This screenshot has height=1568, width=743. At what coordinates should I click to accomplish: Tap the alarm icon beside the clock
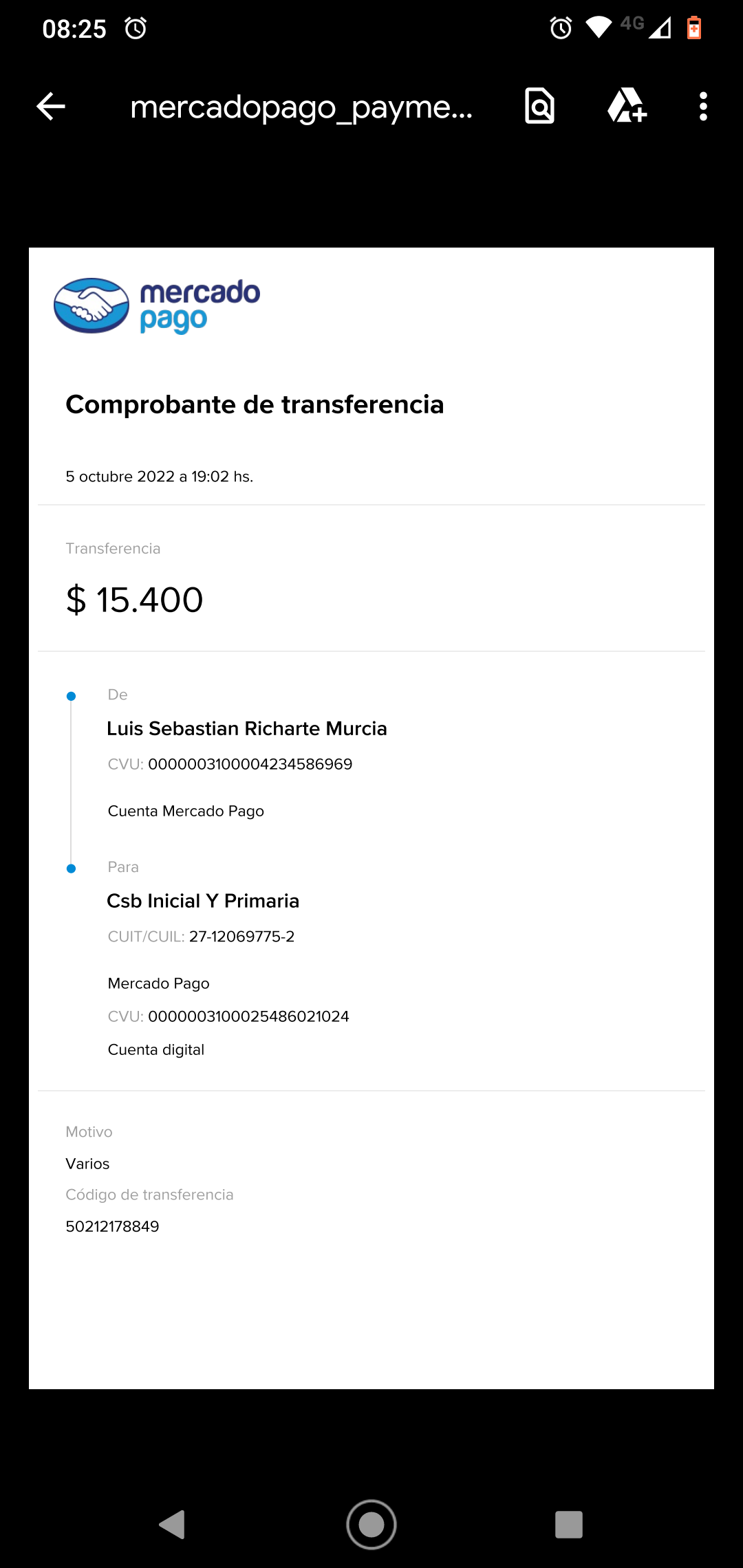[136, 29]
